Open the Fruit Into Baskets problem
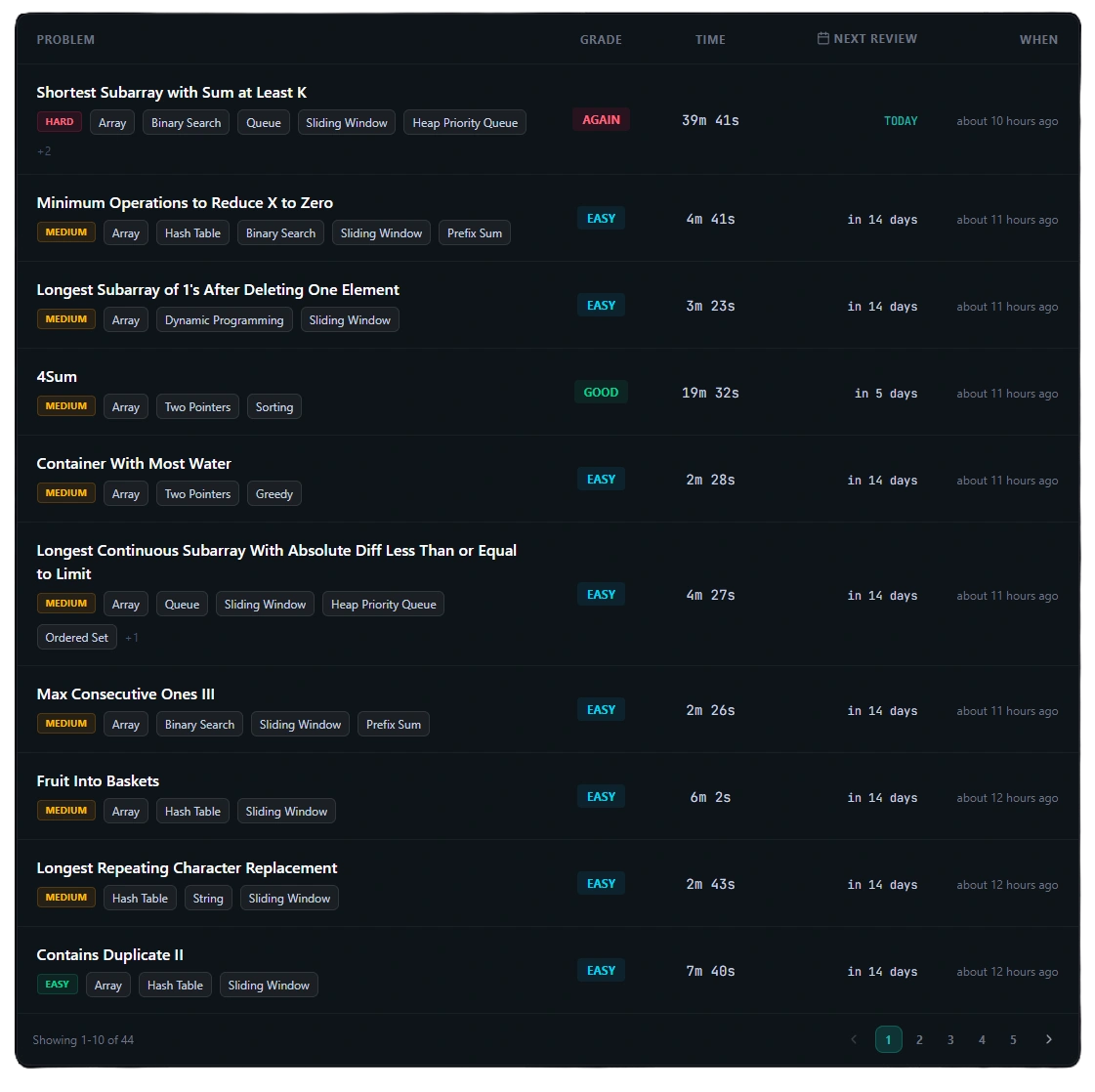Viewport: 1095px width, 1092px height. [x=98, y=780]
